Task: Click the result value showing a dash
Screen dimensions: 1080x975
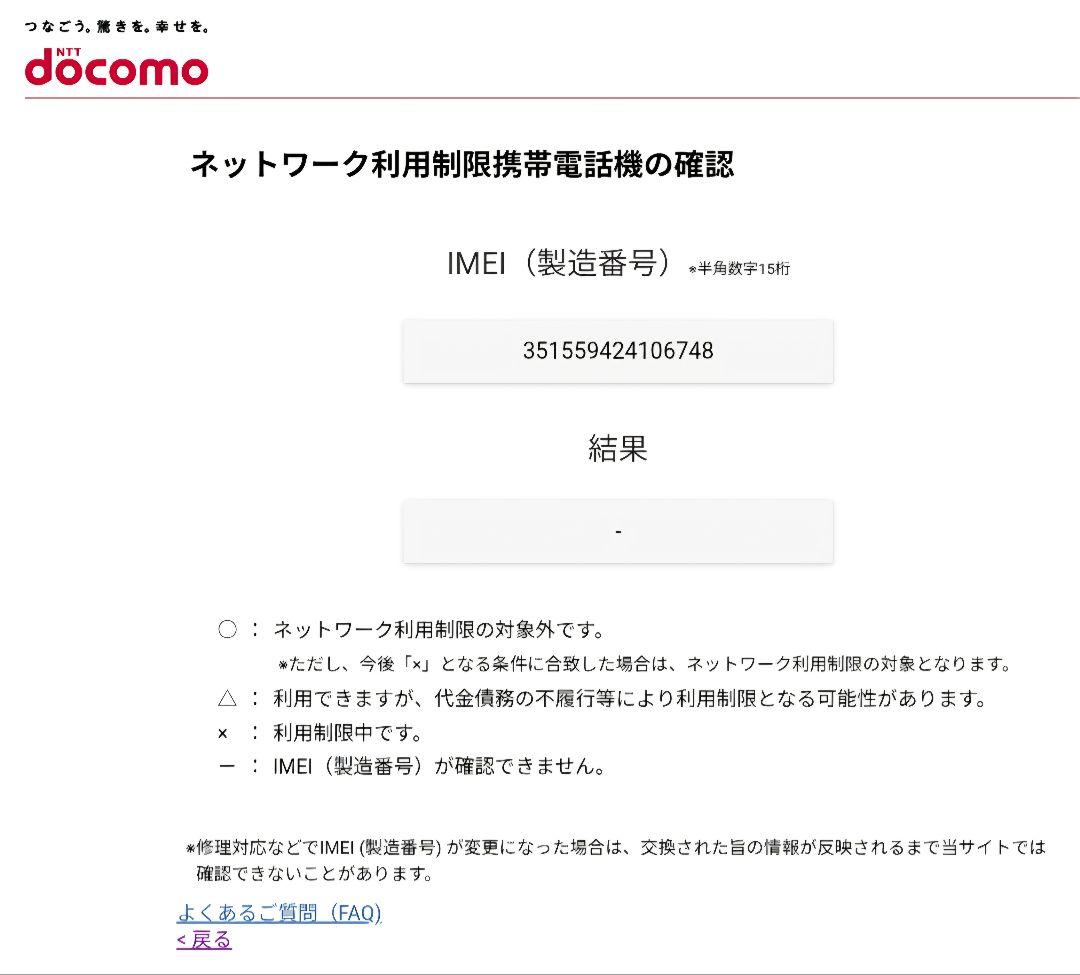Action: tap(617, 531)
